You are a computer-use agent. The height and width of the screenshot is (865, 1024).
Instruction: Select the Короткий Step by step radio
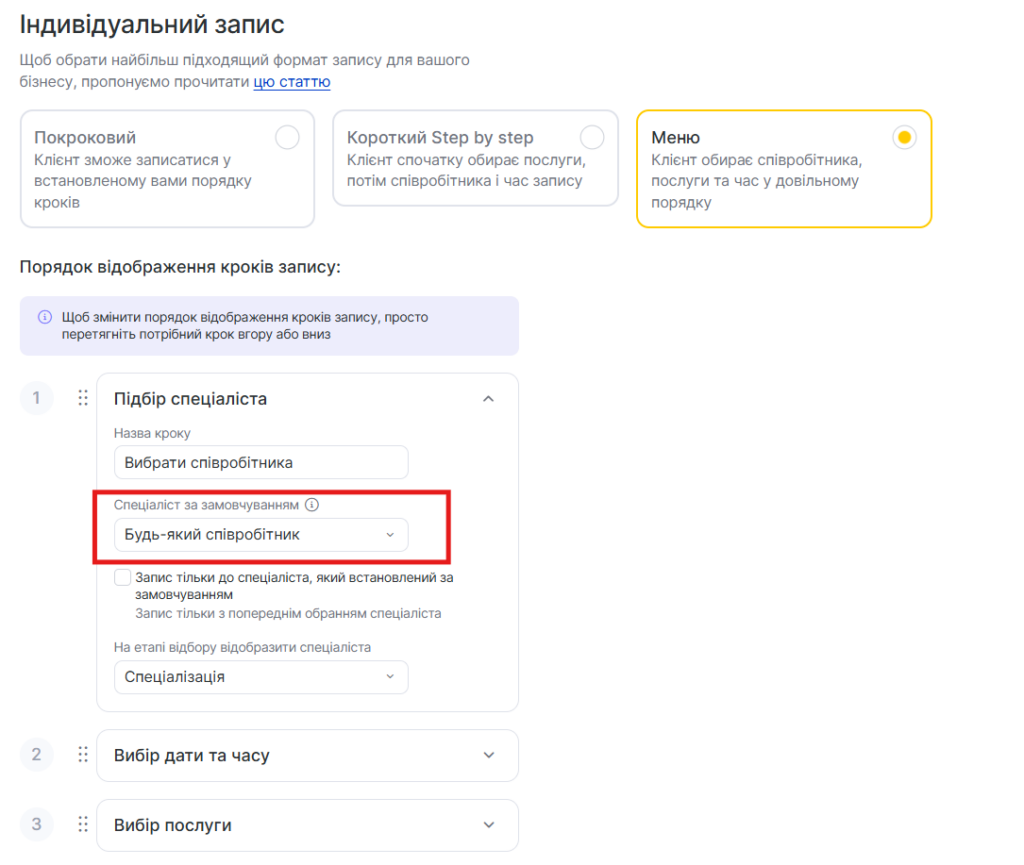click(x=592, y=138)
